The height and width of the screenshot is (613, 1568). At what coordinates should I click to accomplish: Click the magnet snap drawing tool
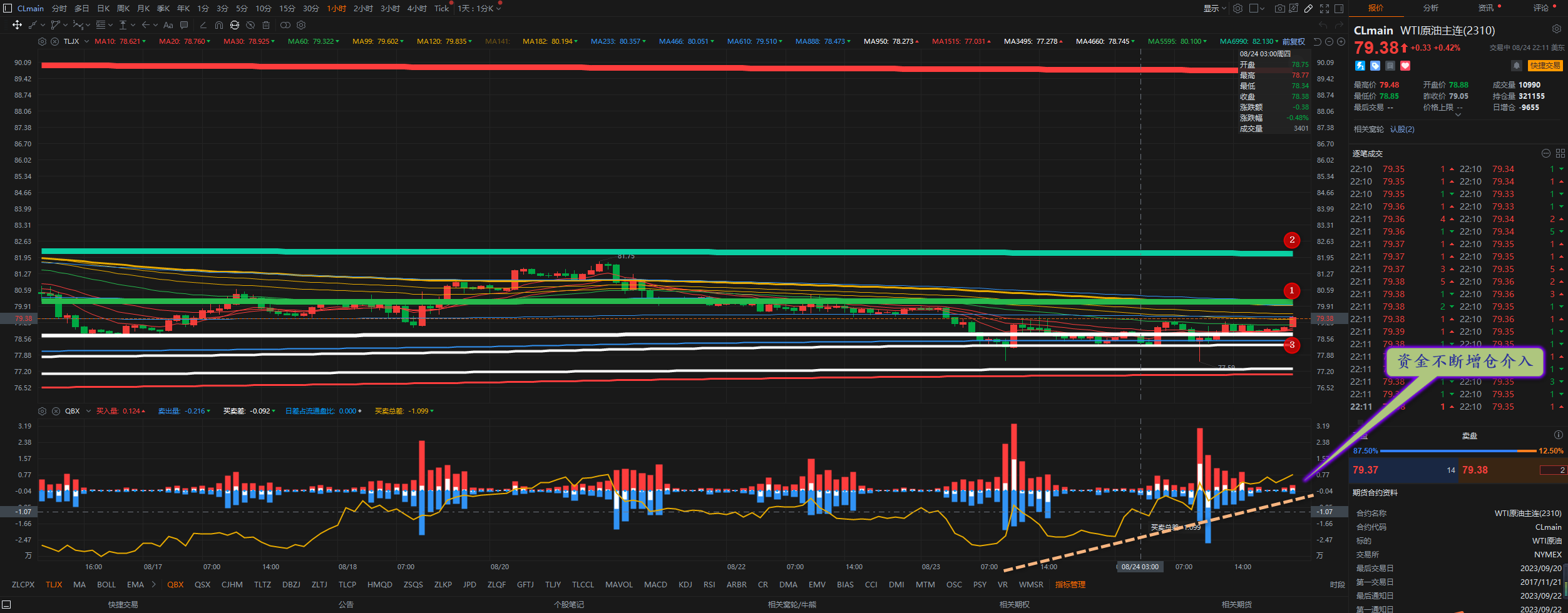[x=218, y=25]
